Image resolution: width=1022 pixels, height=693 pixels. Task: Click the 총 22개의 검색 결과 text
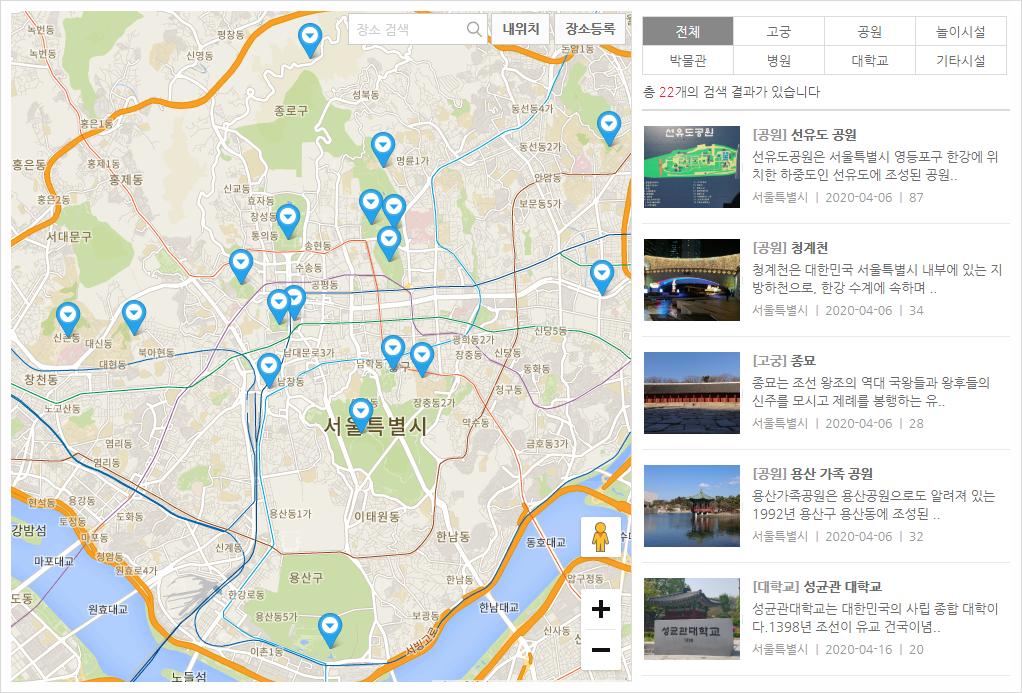[731, 92]
